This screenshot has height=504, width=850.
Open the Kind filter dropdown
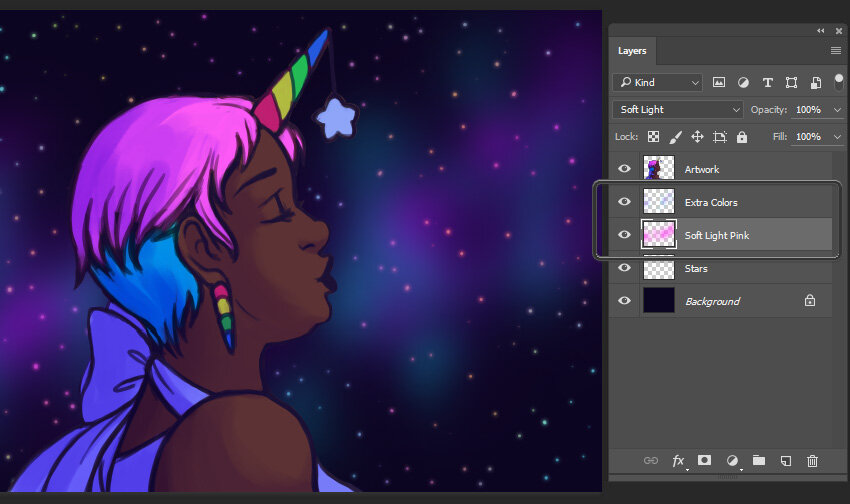point(658,82)
